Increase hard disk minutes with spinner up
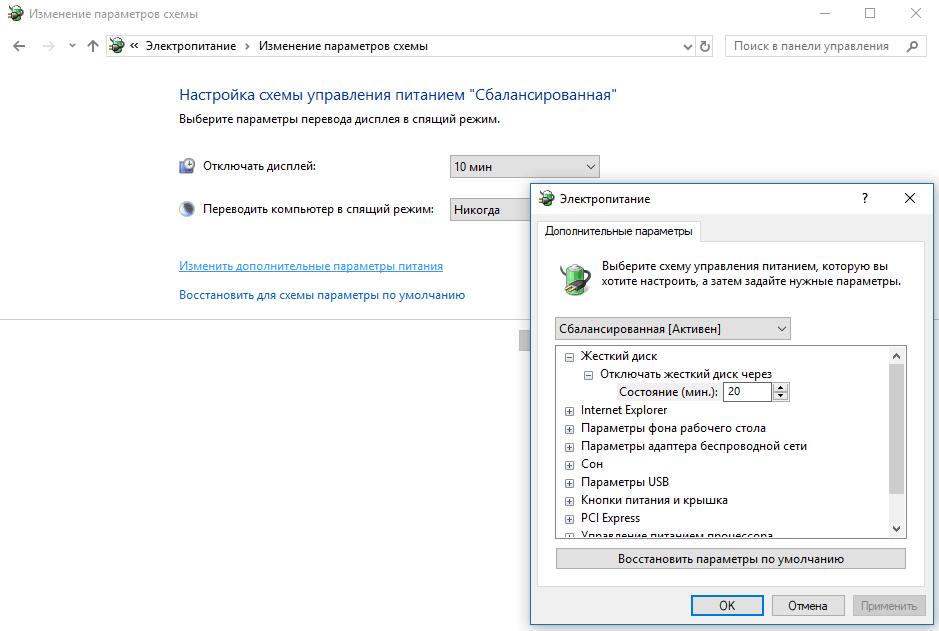Image resolution: width=939 pixels, height=631 pixels. pyautogui.click(x=781, y=387)
